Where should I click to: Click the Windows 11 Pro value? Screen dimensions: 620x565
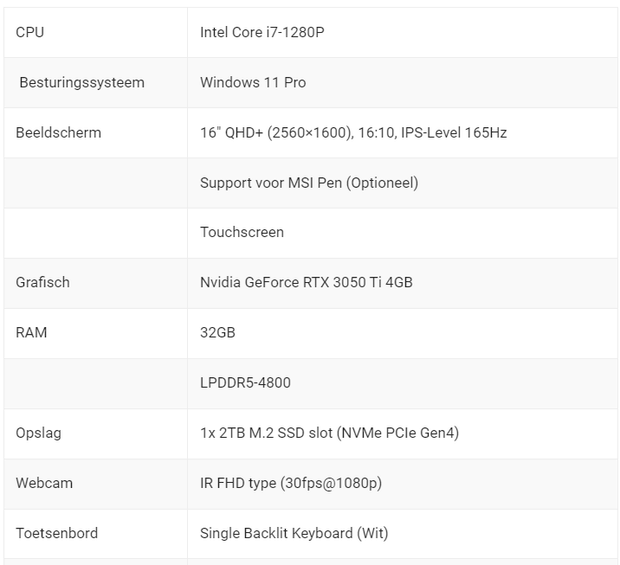click(x=253, y=83)
